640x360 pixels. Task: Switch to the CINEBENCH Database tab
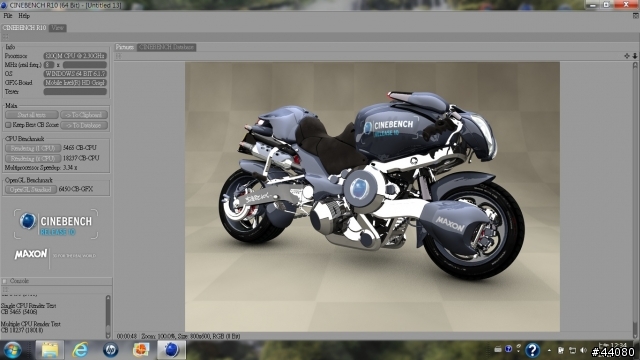click(x=166, y=47)
